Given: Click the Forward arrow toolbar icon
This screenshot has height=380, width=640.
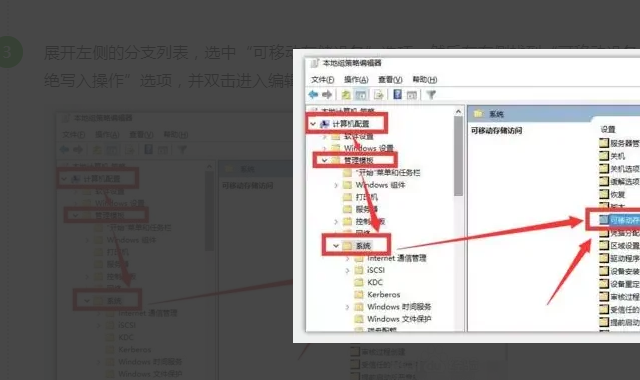Looking at the screenshot, I should tap(327, 95).
